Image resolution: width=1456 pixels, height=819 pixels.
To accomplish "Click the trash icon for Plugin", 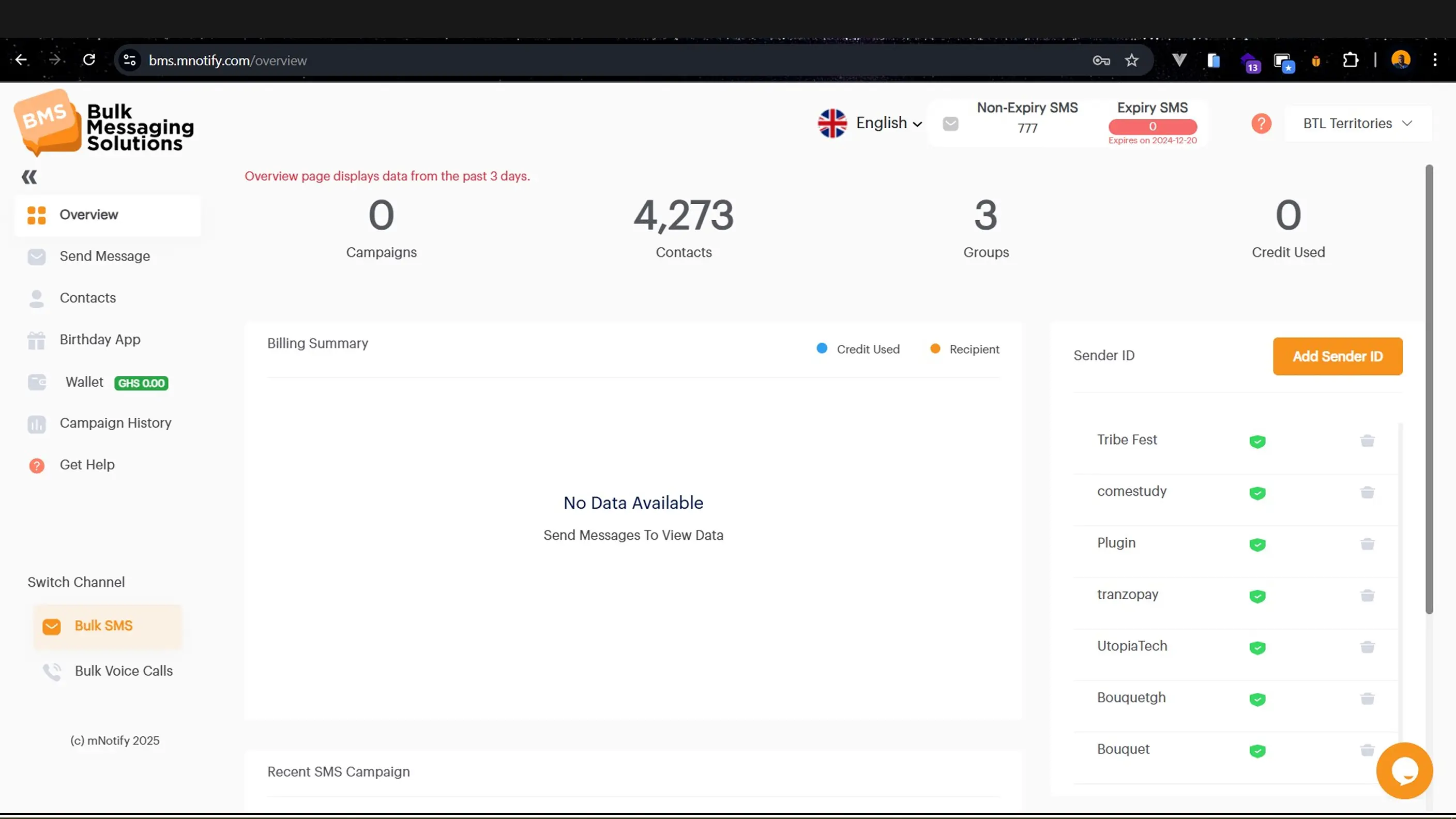I will point(1367,544).
